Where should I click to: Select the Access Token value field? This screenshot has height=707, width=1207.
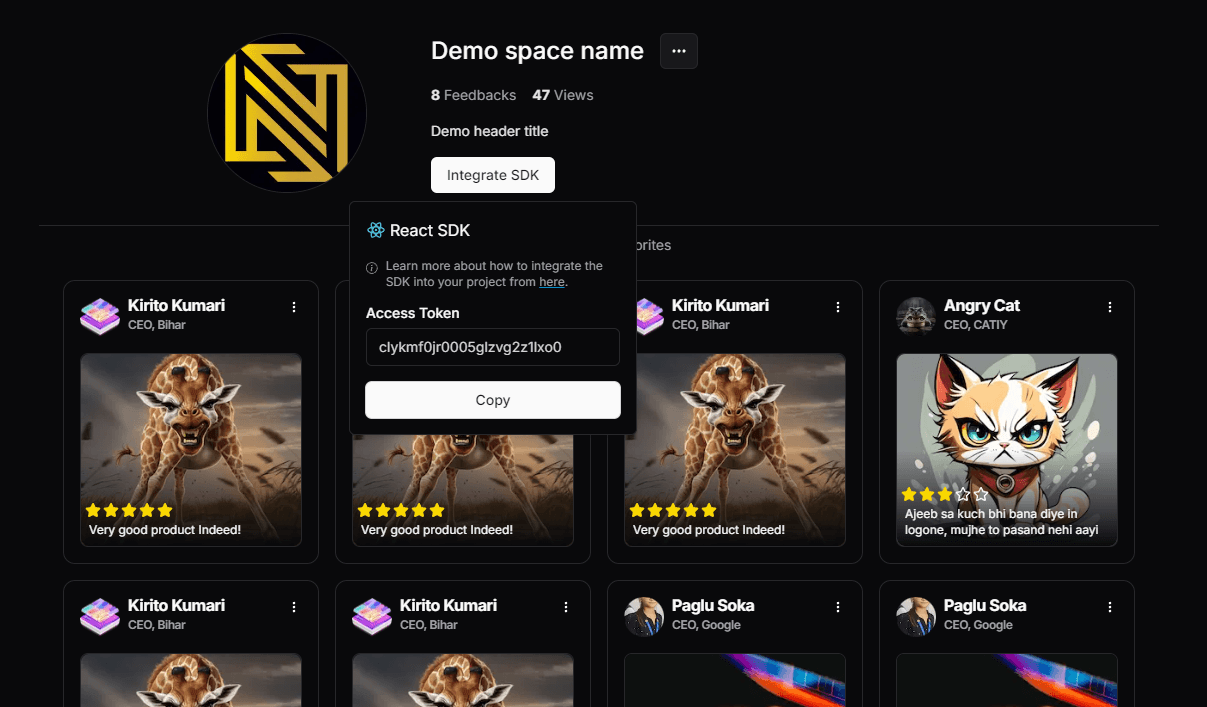click(x=493, y=347)
